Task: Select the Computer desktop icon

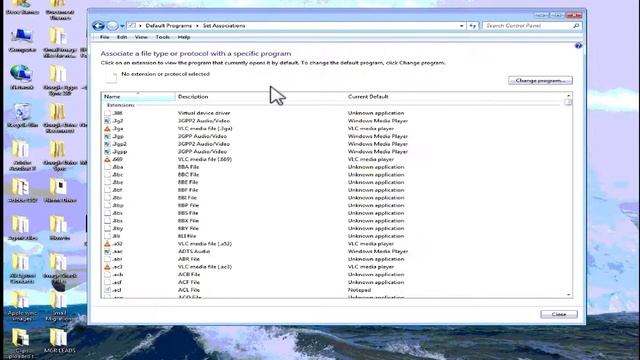Action: [22, 40]
